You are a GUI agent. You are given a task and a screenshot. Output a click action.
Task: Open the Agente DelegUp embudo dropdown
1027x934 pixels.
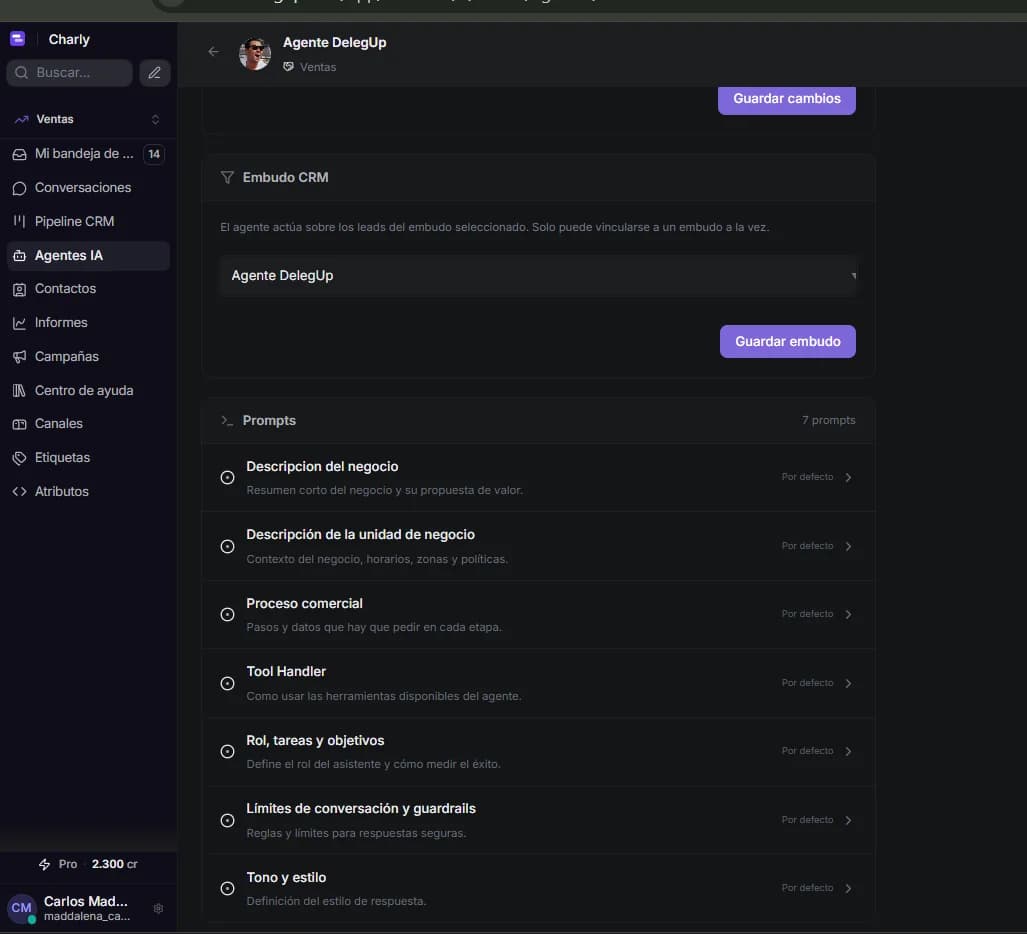coord(538,276)
